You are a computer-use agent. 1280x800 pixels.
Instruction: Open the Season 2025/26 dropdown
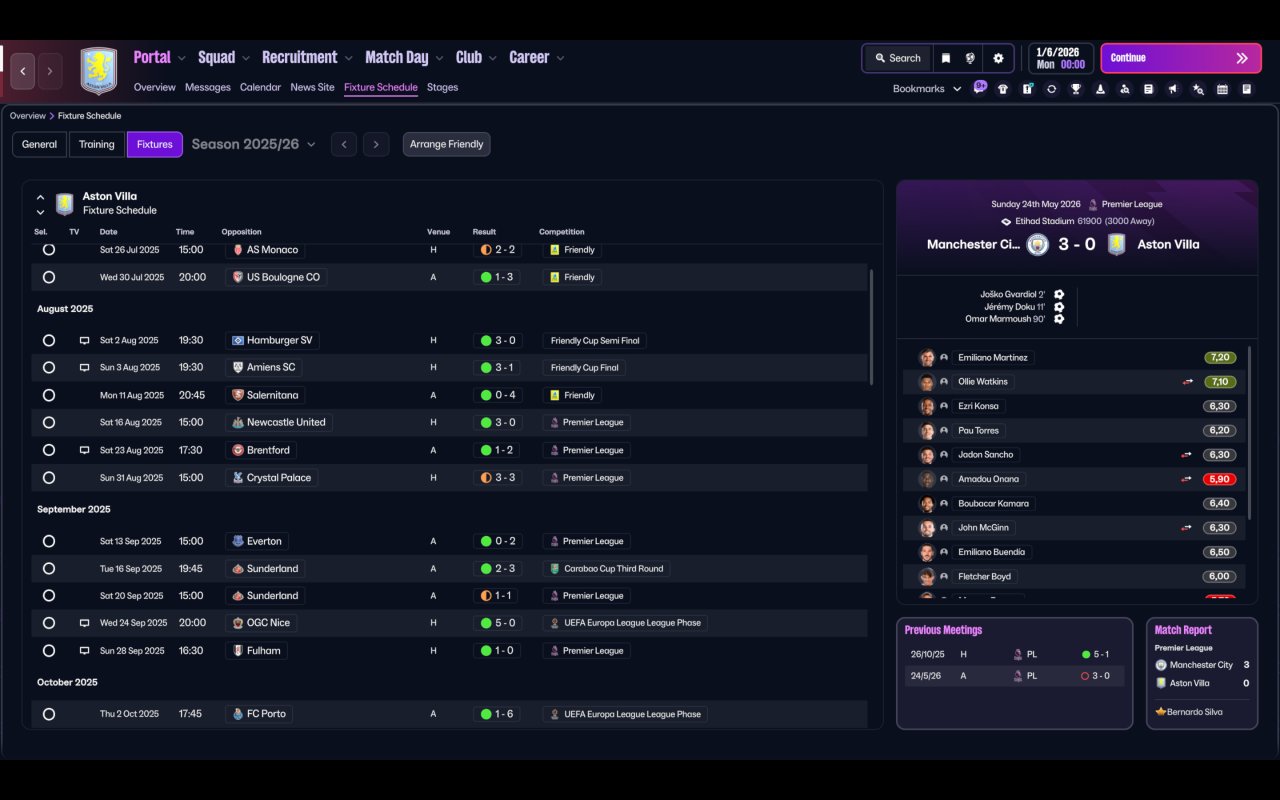[x=253, y=144]
